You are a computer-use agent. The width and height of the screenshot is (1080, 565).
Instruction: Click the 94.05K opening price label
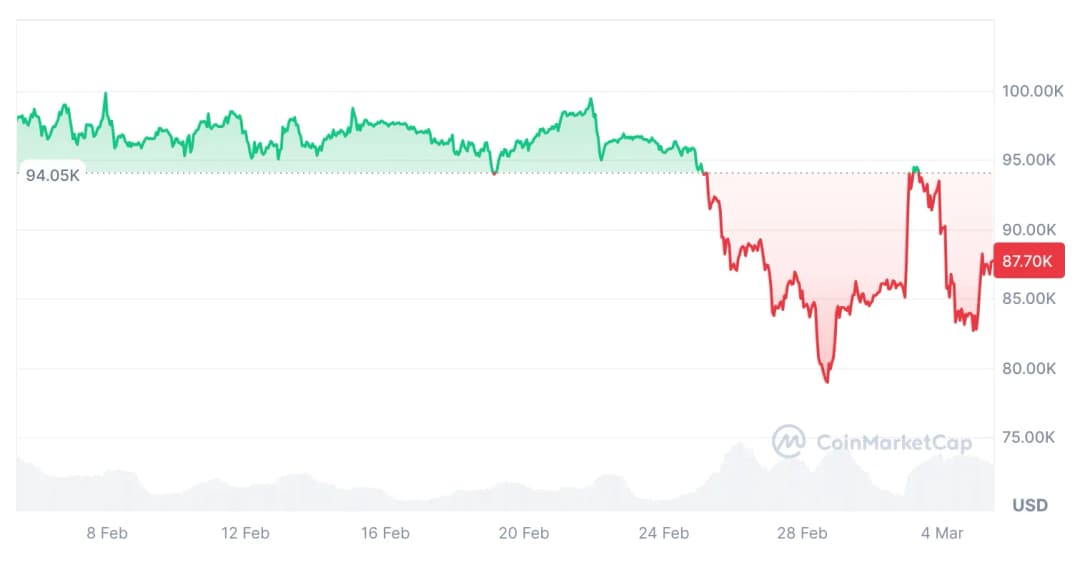52,175
